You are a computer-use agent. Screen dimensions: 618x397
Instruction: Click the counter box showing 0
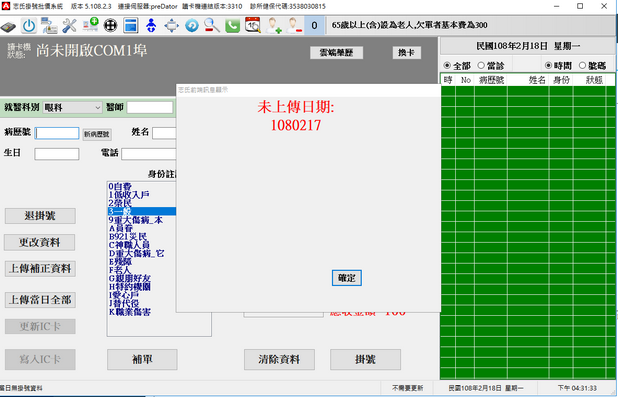coord(314,26)
